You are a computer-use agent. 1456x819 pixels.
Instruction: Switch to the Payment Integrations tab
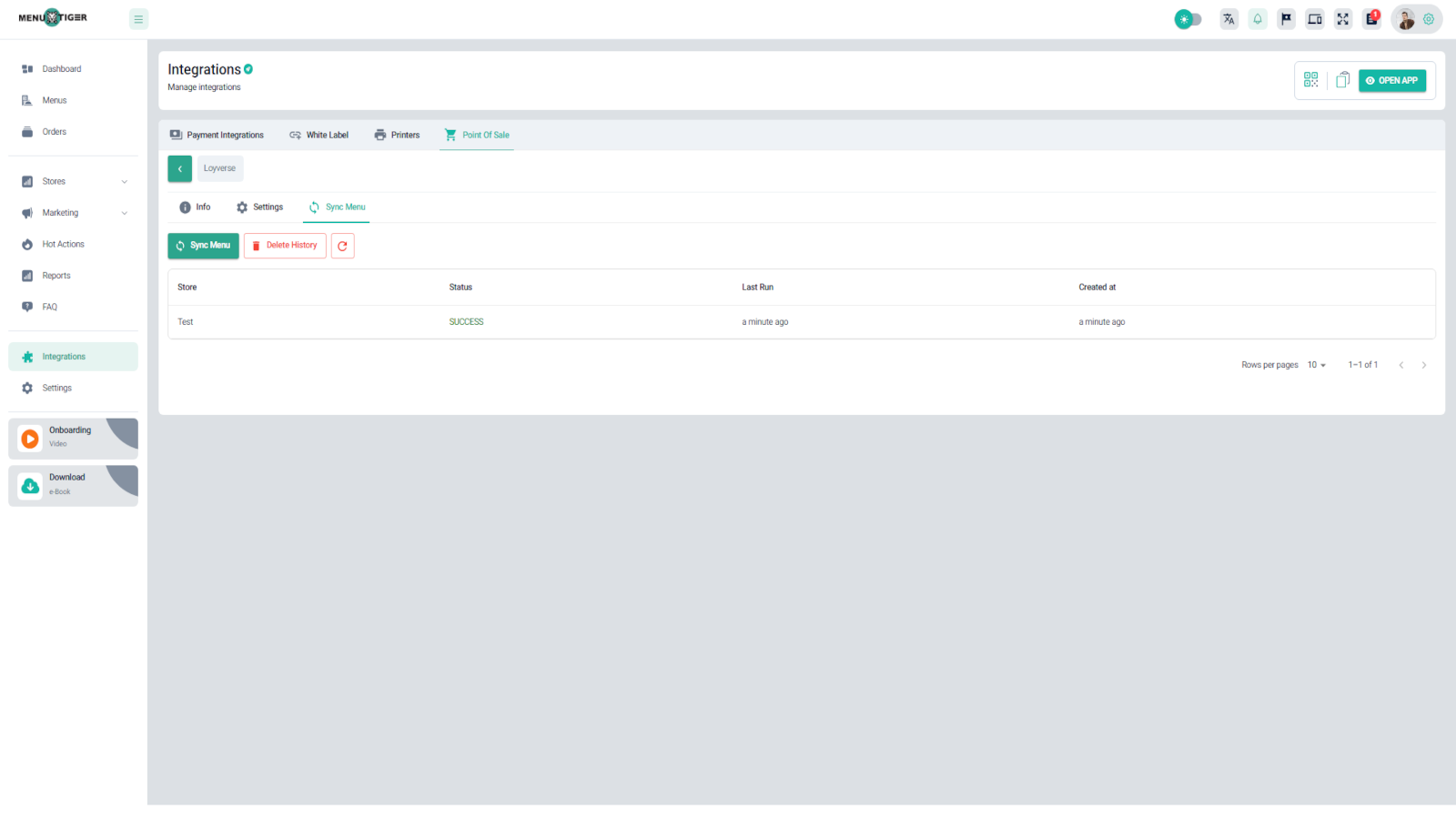(x=217, y=135)
